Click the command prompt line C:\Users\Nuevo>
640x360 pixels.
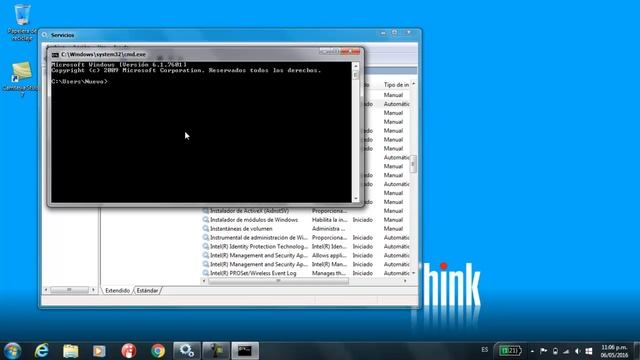pyautogui.click(x=79, y=82)
